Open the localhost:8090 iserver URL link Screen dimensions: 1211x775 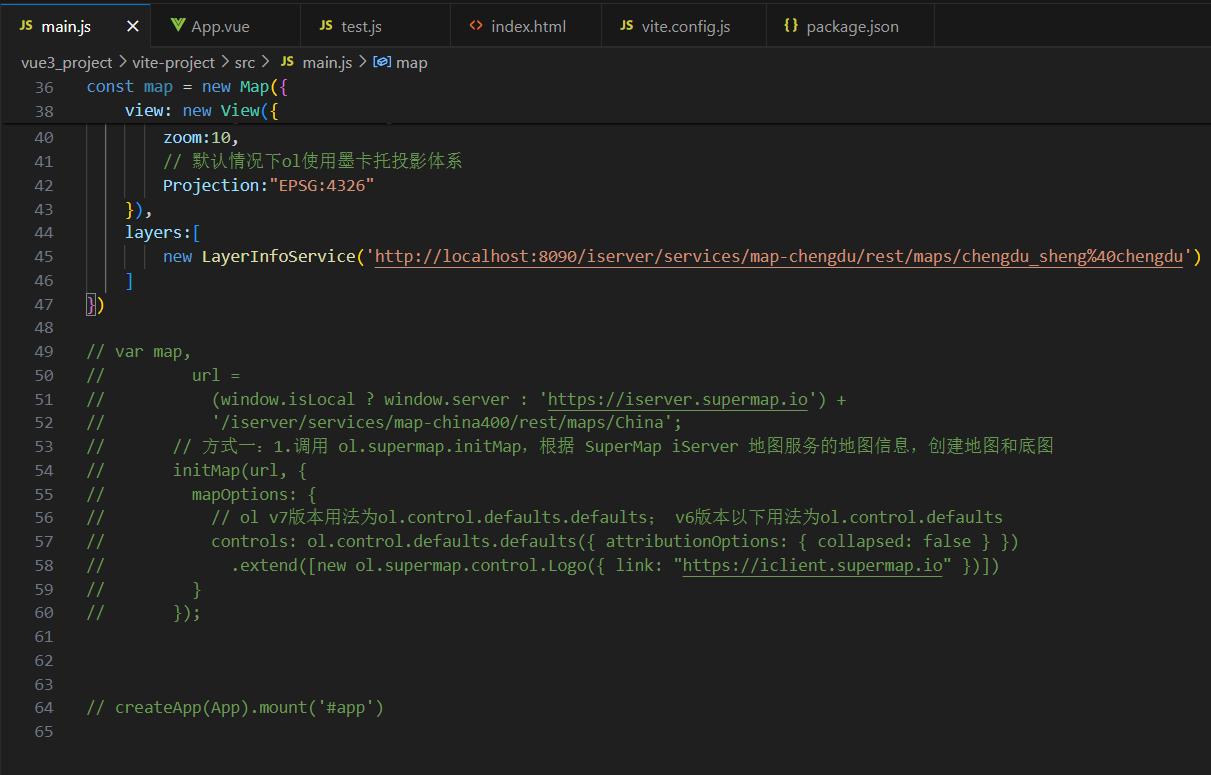point(779,257)
